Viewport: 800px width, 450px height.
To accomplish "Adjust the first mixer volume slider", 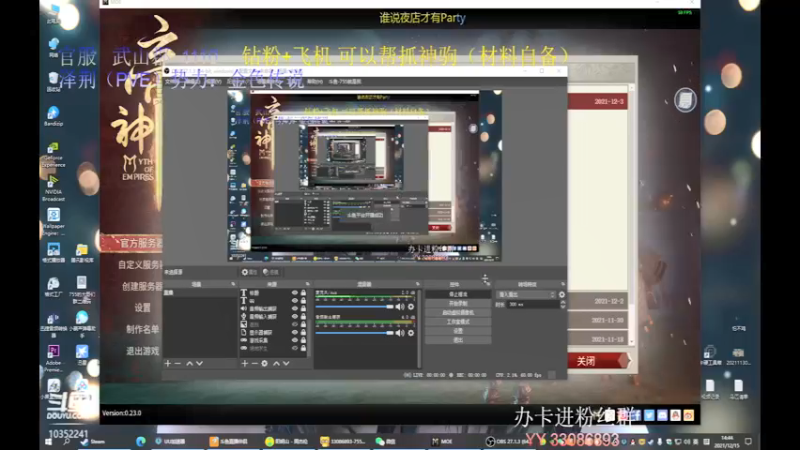I will [354, 307].
